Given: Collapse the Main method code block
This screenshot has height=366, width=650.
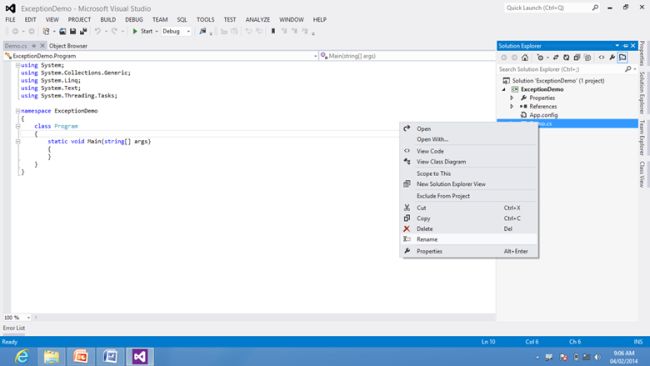Looking at the screenshot, I should [18, 142].
